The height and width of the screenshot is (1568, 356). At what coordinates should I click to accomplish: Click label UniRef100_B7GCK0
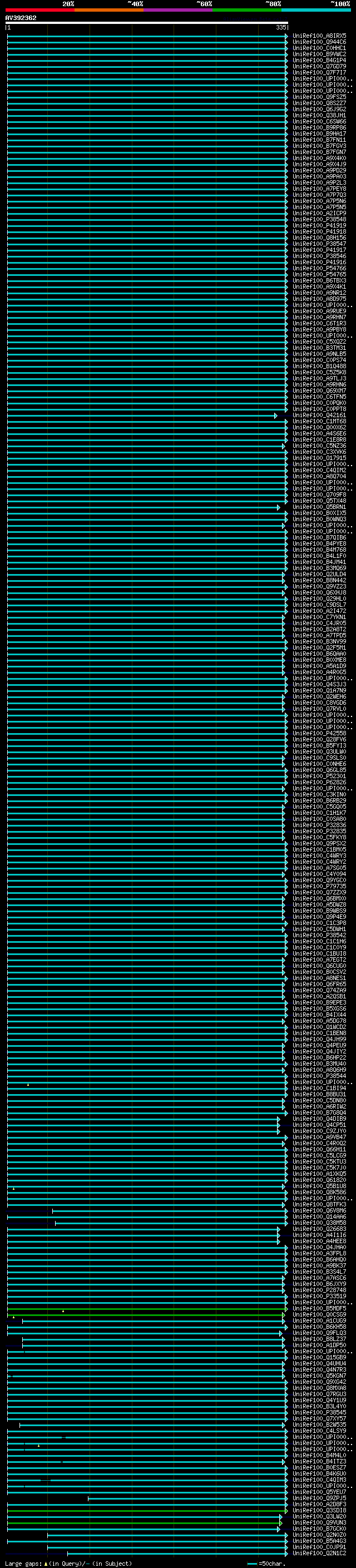tap(319, 1529)
